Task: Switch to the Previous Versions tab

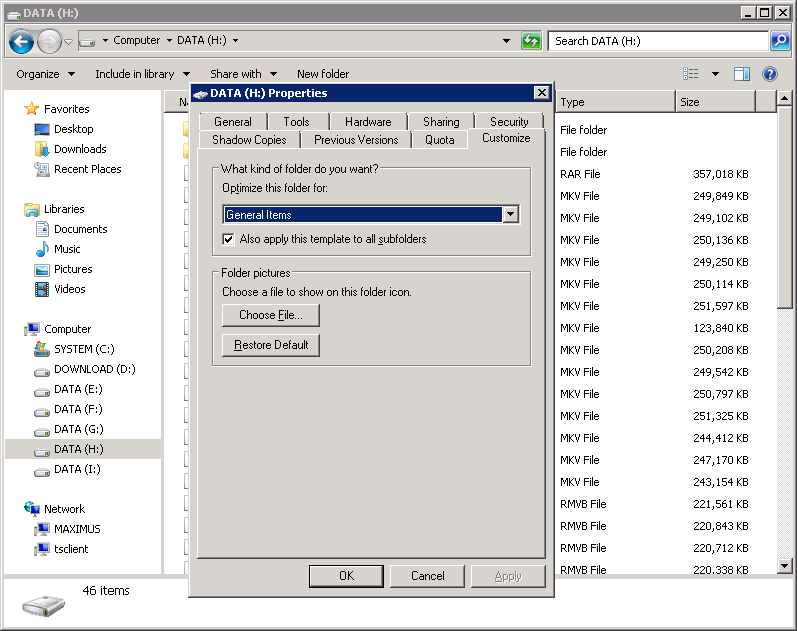Action: point(356,140)
